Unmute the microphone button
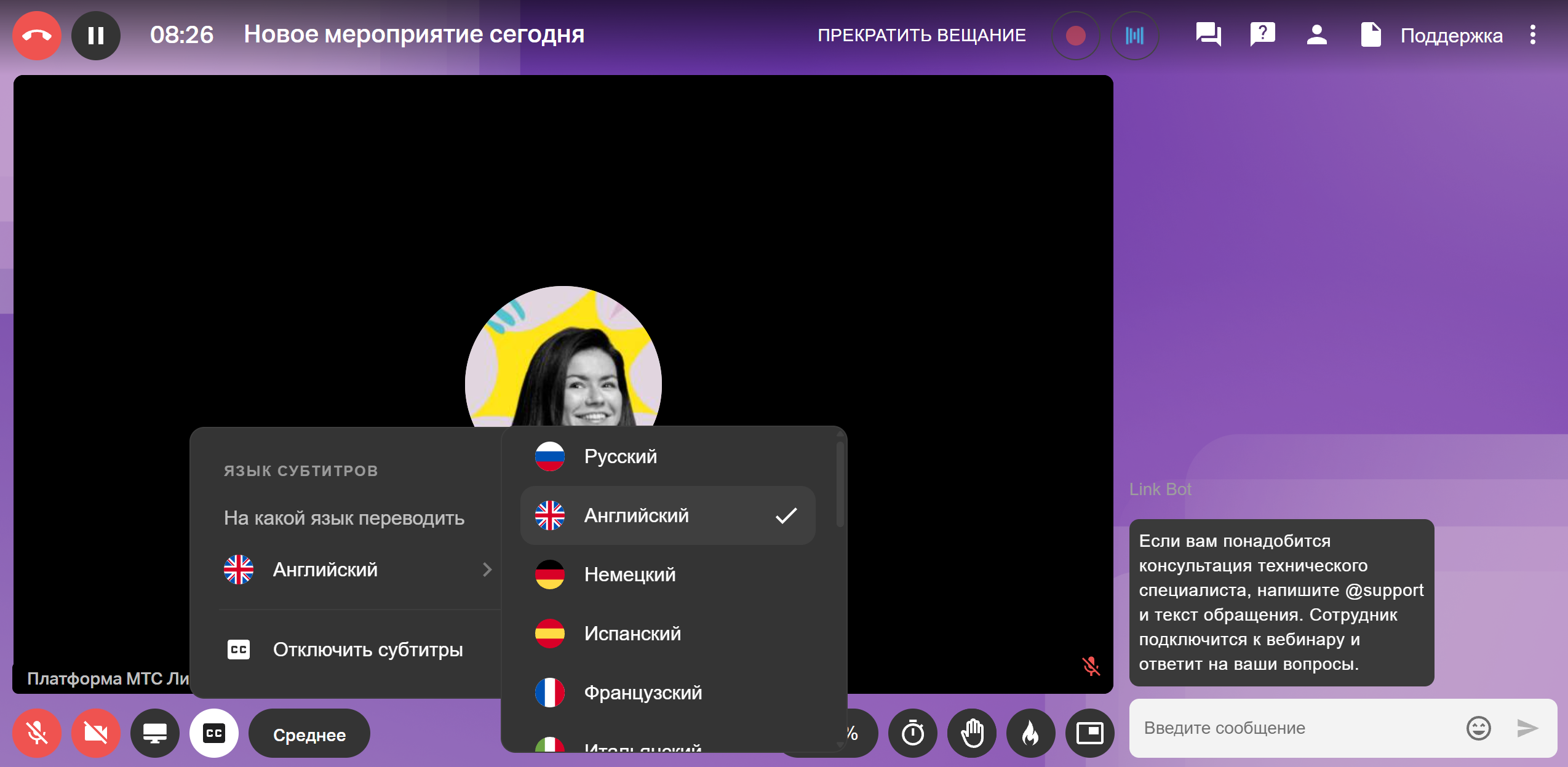The height and width of the screenshot is (767, 1568). tap(36, 733)
